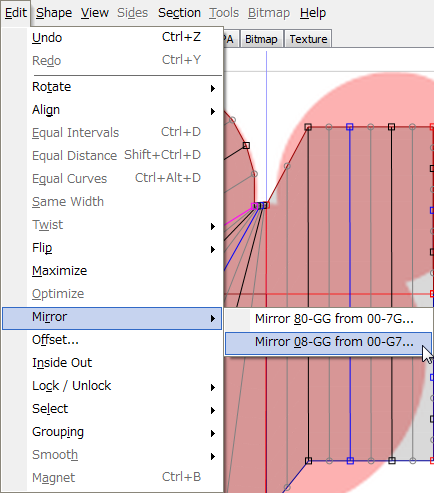Open the Shape menu
The height and width of the screenshot is (493, 434).
[54, 13]
